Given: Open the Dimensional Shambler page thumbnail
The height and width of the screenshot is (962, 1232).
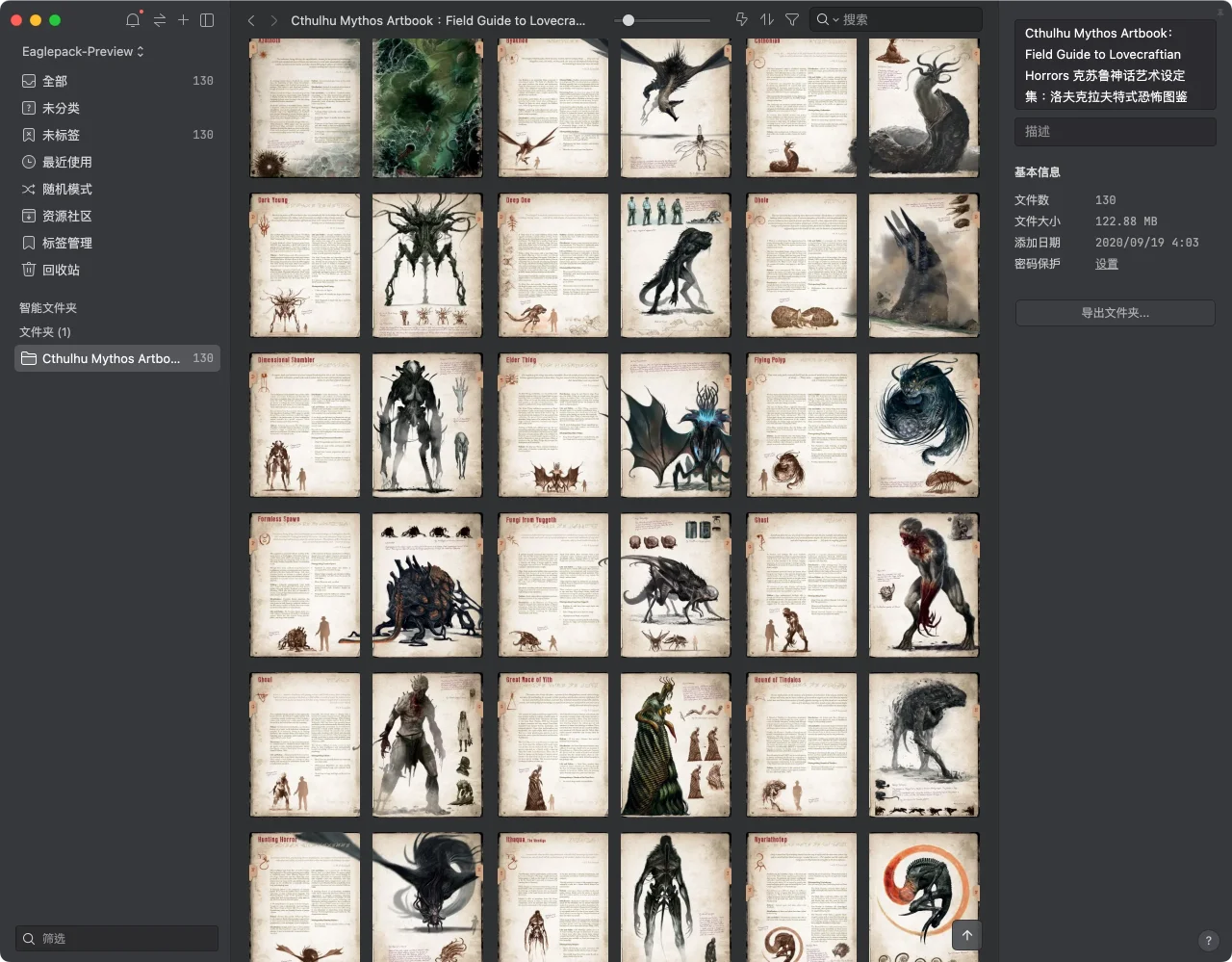Looking at the screenshot, I should (305, 426).
